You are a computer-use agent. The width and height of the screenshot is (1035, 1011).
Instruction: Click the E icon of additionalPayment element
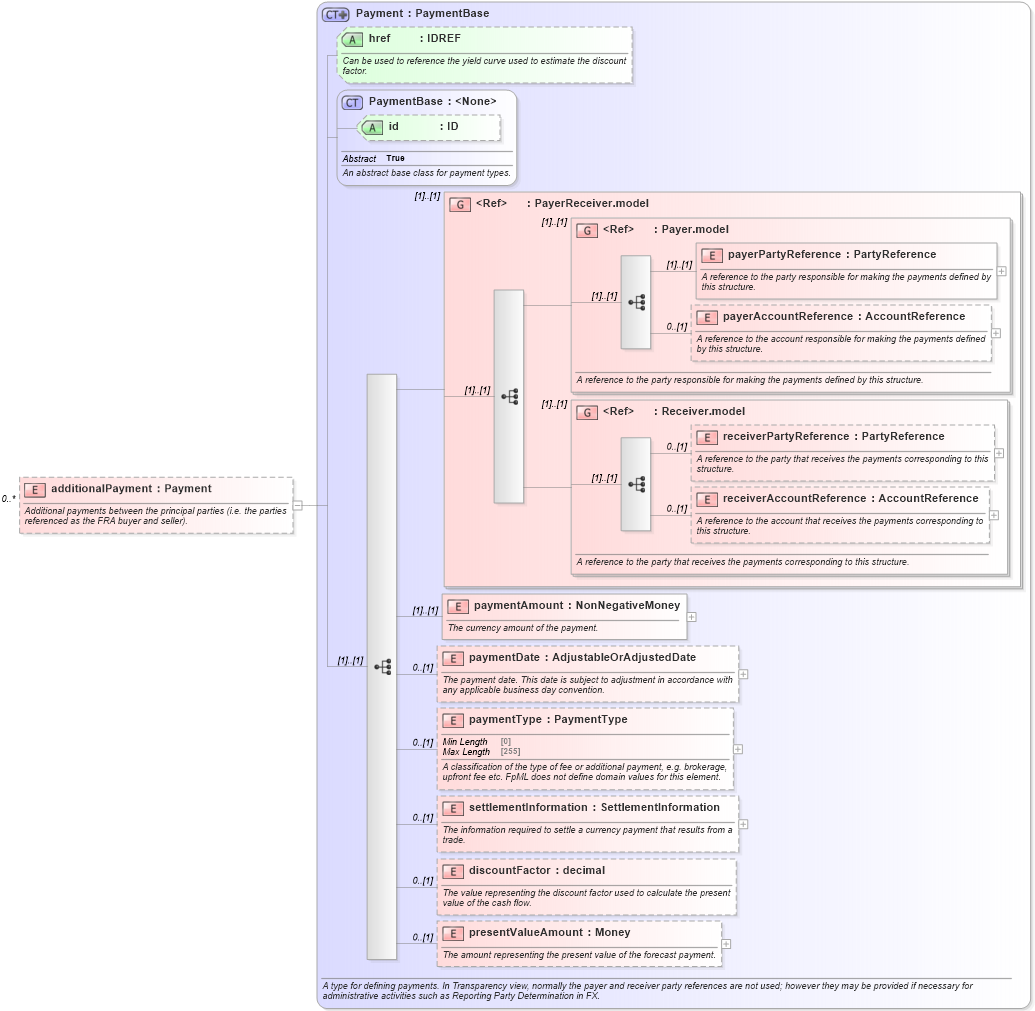click(x=36, y=489)
